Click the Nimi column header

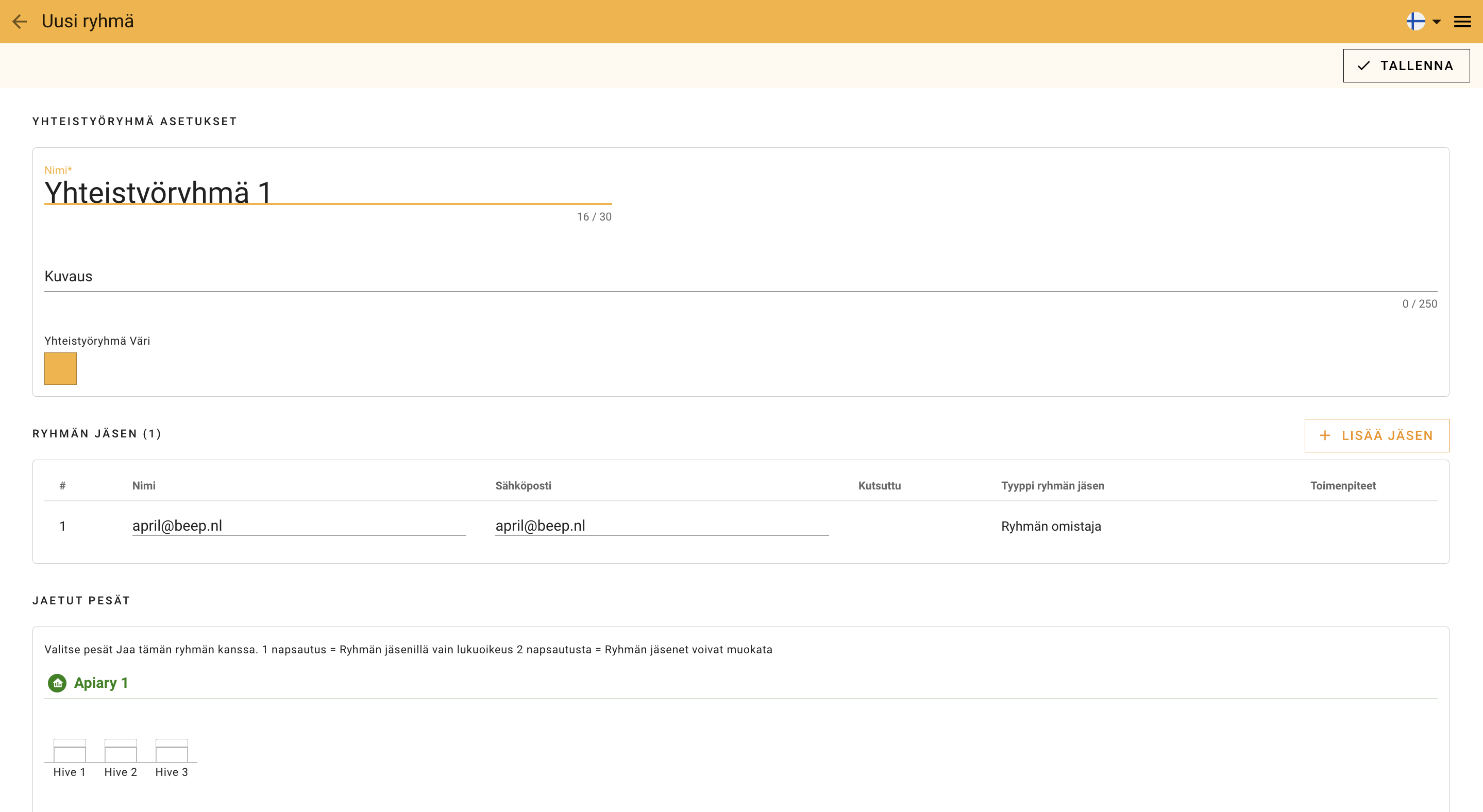(x=144, y=486)
